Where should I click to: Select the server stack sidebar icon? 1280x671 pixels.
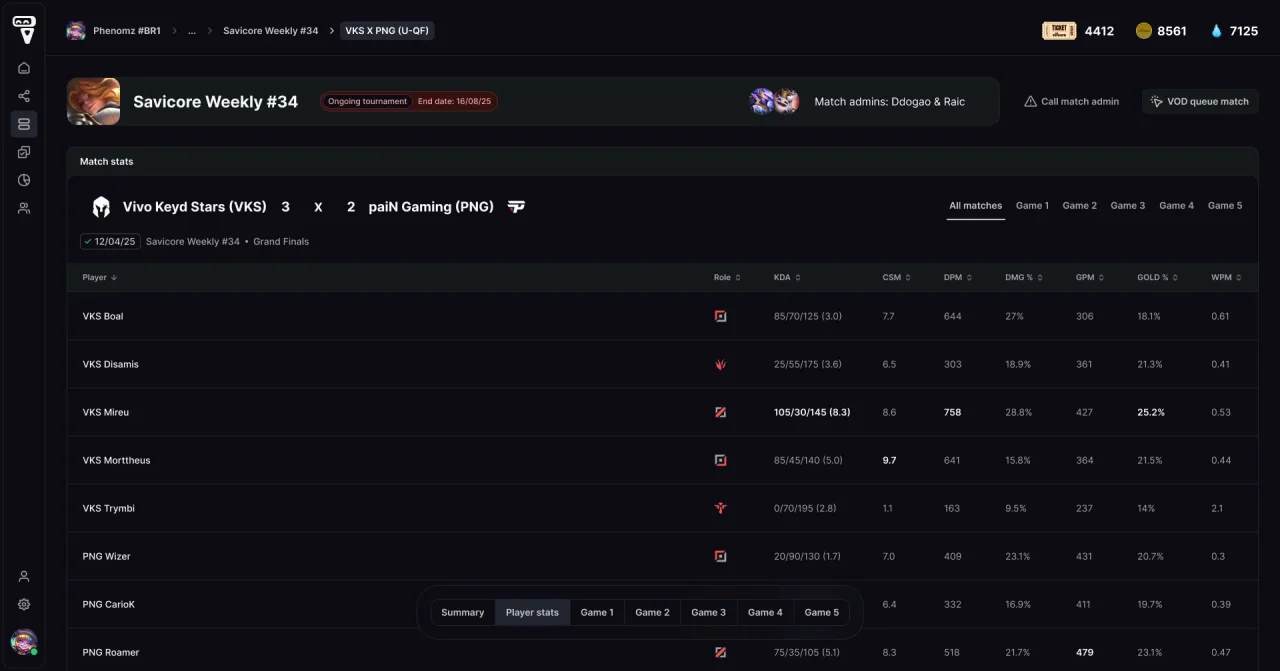[x=24, y=124]
